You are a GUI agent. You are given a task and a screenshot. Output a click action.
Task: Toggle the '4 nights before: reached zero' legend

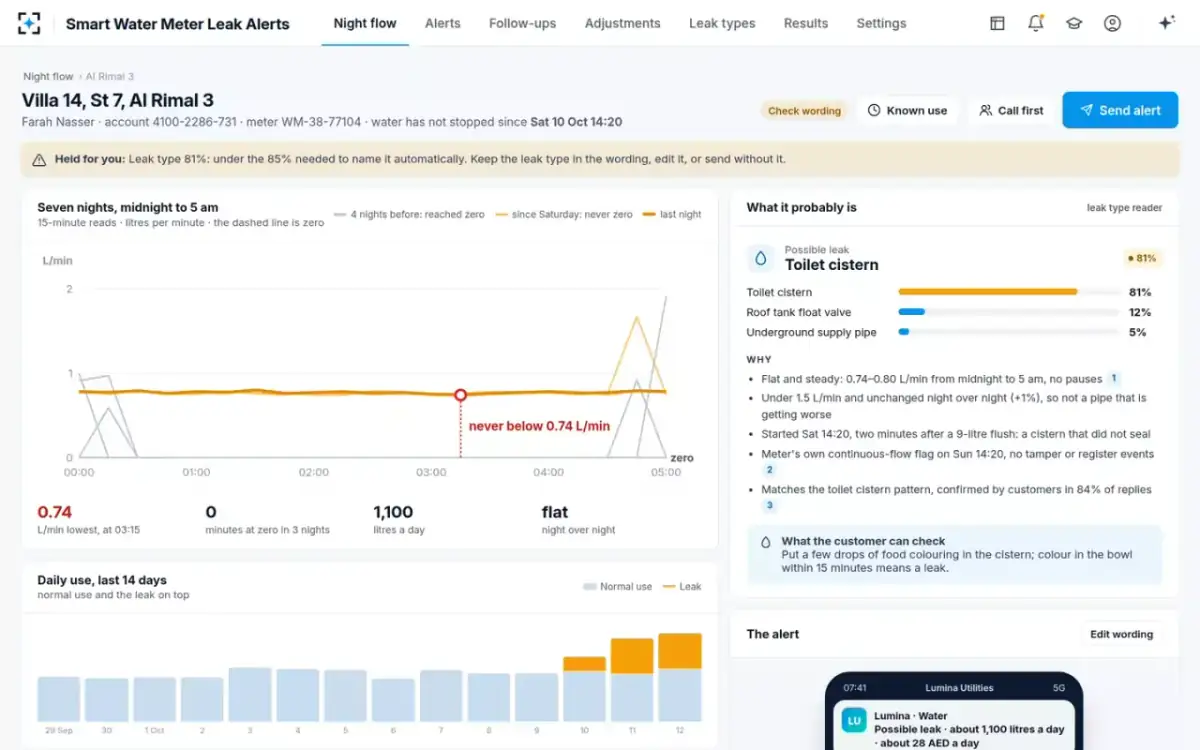409,215
